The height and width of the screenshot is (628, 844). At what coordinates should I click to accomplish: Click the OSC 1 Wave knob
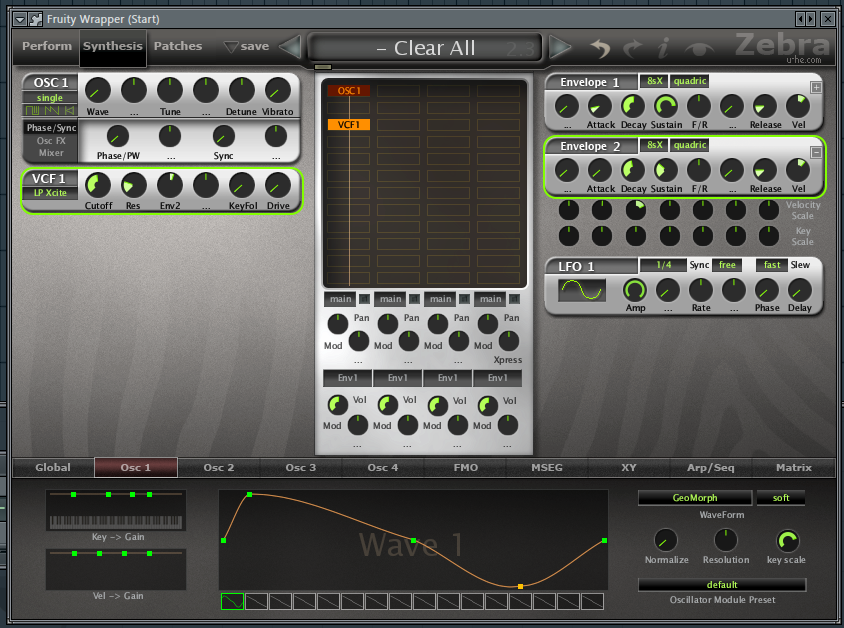click(98, 90)
